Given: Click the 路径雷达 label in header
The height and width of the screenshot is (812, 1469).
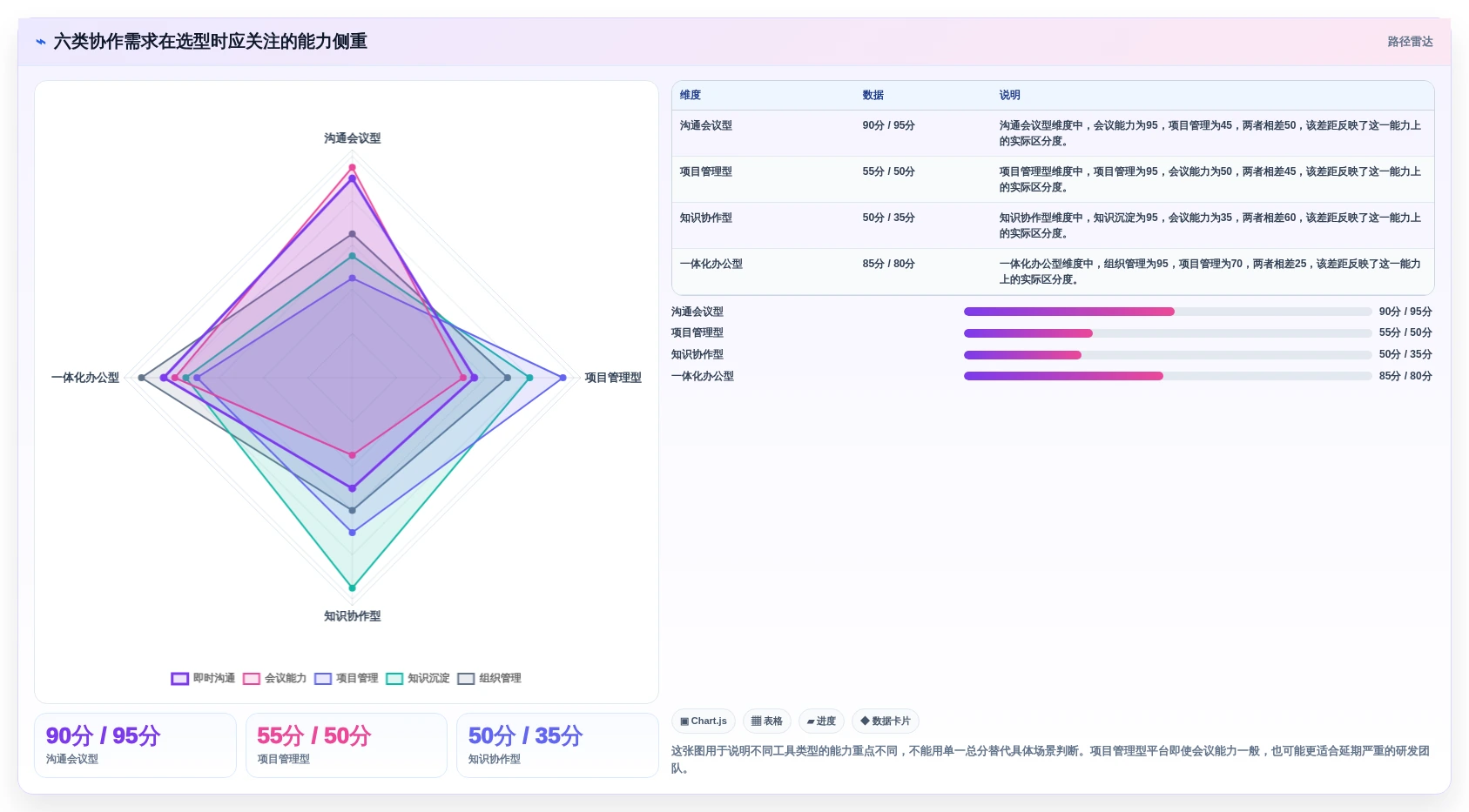Looking at the screenshot, I should (1410, 42).
